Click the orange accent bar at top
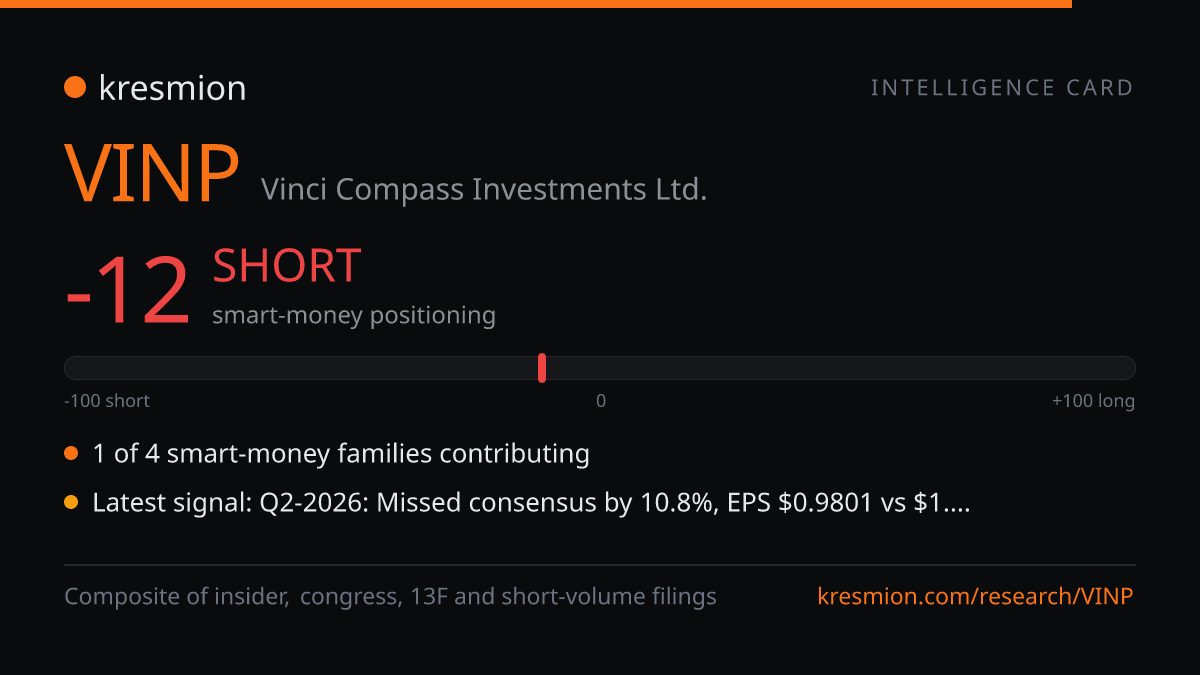Viewport: 1200px width, 675px height. [x=536, y=4]
